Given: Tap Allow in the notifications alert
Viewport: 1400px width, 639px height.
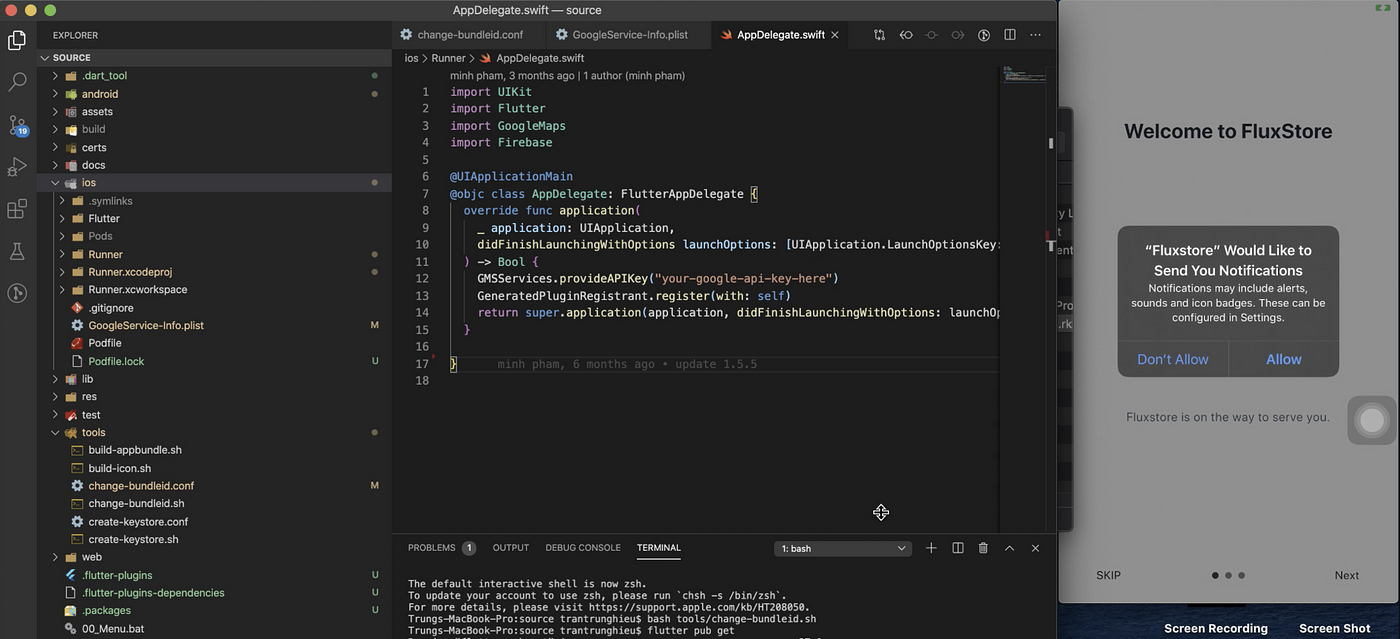Looking at the screenshot, I should click(x=1284, y=359).
